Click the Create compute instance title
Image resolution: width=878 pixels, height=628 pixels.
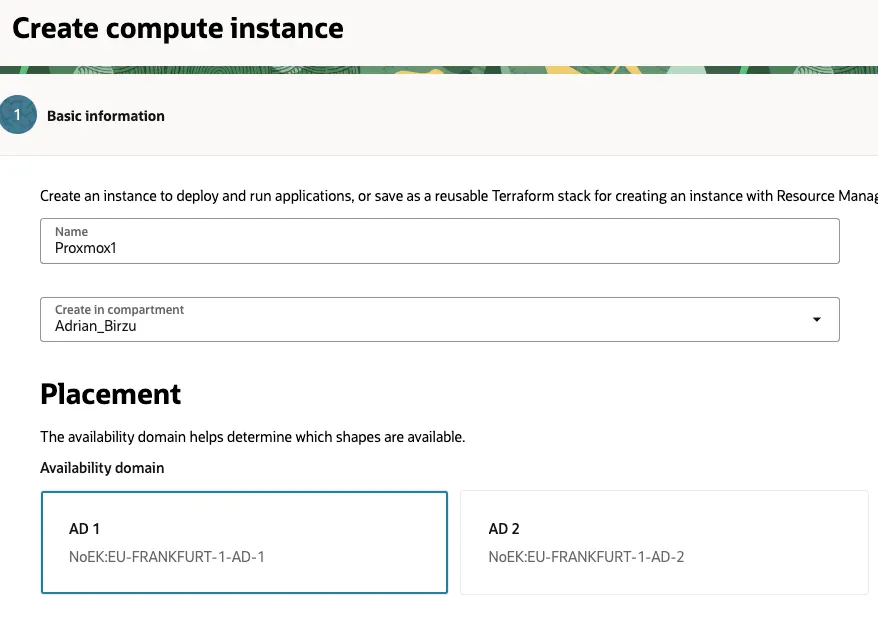click(177, 28)
